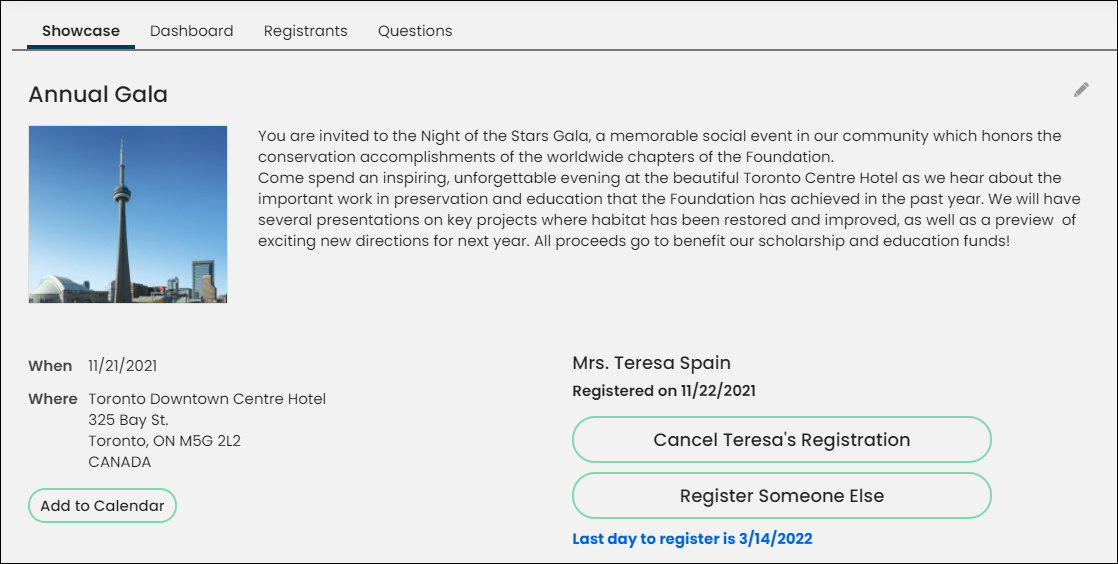Open the CN Tower event photo
This screenshot has height=564, width=1118.
click(128, 215)
